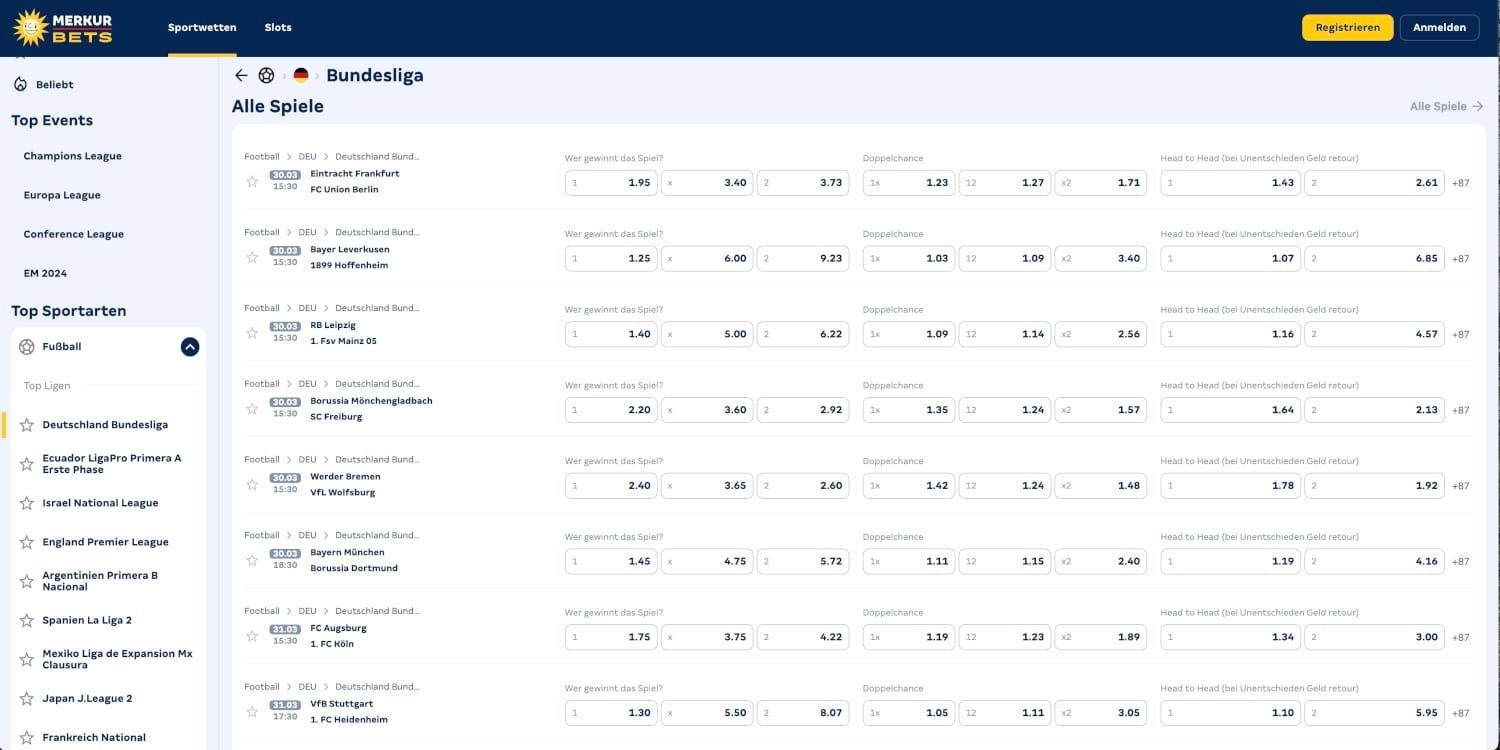Click the German flag in the breadcrumb
The height and width of the screenshot is (750, 1500).
tap(301, 75)
